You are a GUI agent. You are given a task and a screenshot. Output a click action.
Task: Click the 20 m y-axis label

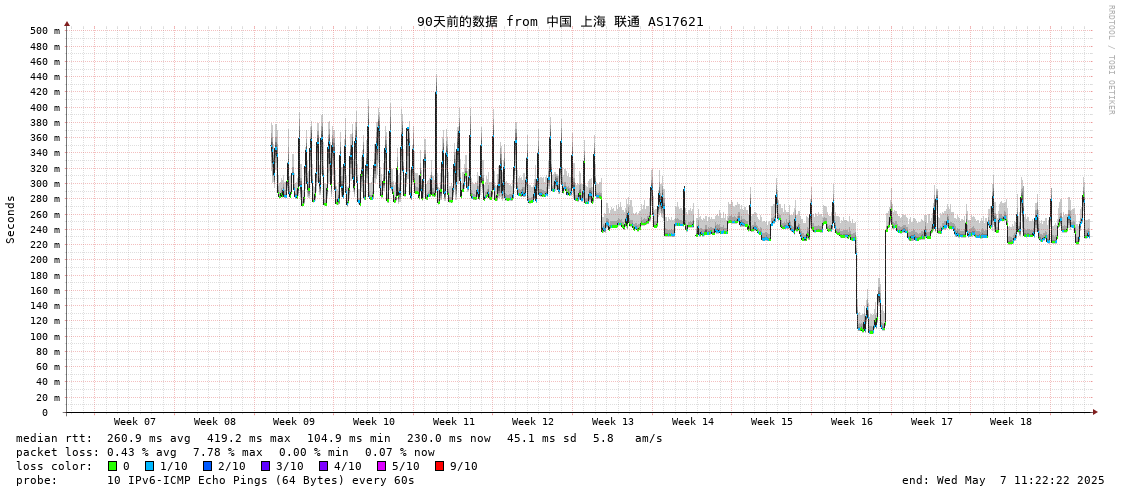(x=48, y=397)
